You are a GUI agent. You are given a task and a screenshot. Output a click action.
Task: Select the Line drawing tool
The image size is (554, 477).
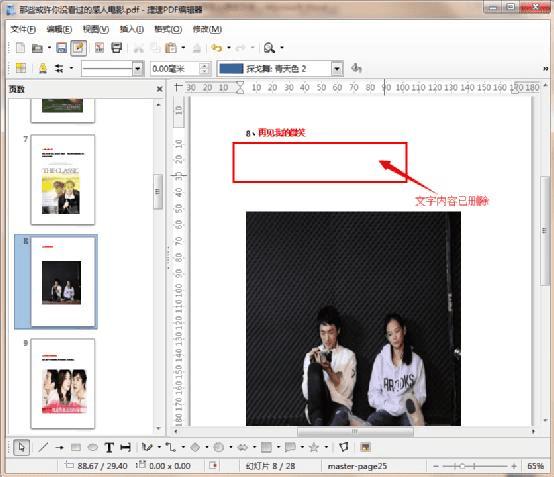43,447
